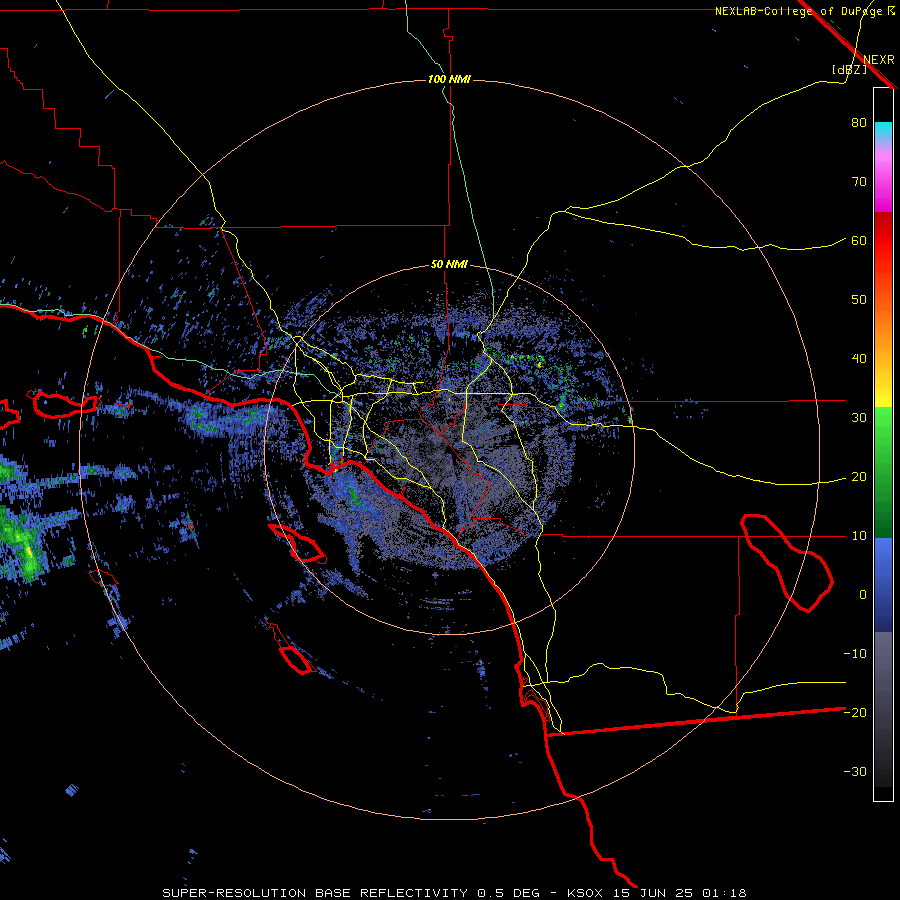The image size is (900, 900).
Task: Click the 40 value on the dBZ scale
Action: tap(859, 359)
